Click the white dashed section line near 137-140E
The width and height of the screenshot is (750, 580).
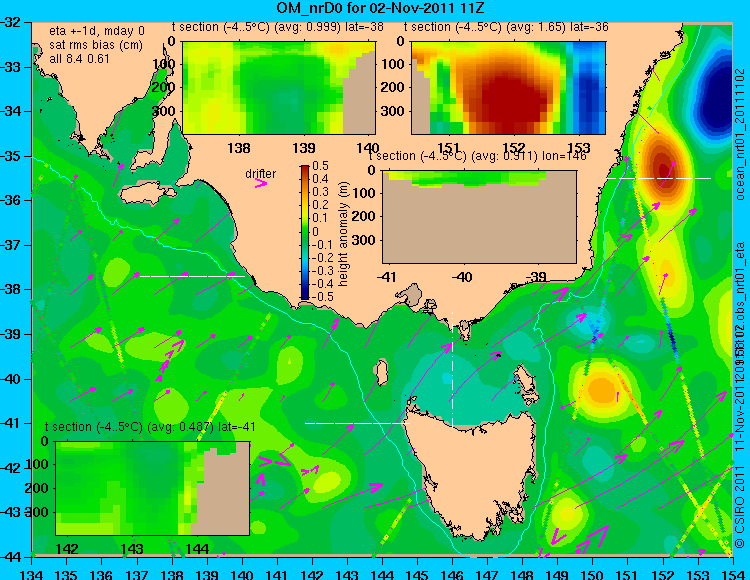click(192, 276)
